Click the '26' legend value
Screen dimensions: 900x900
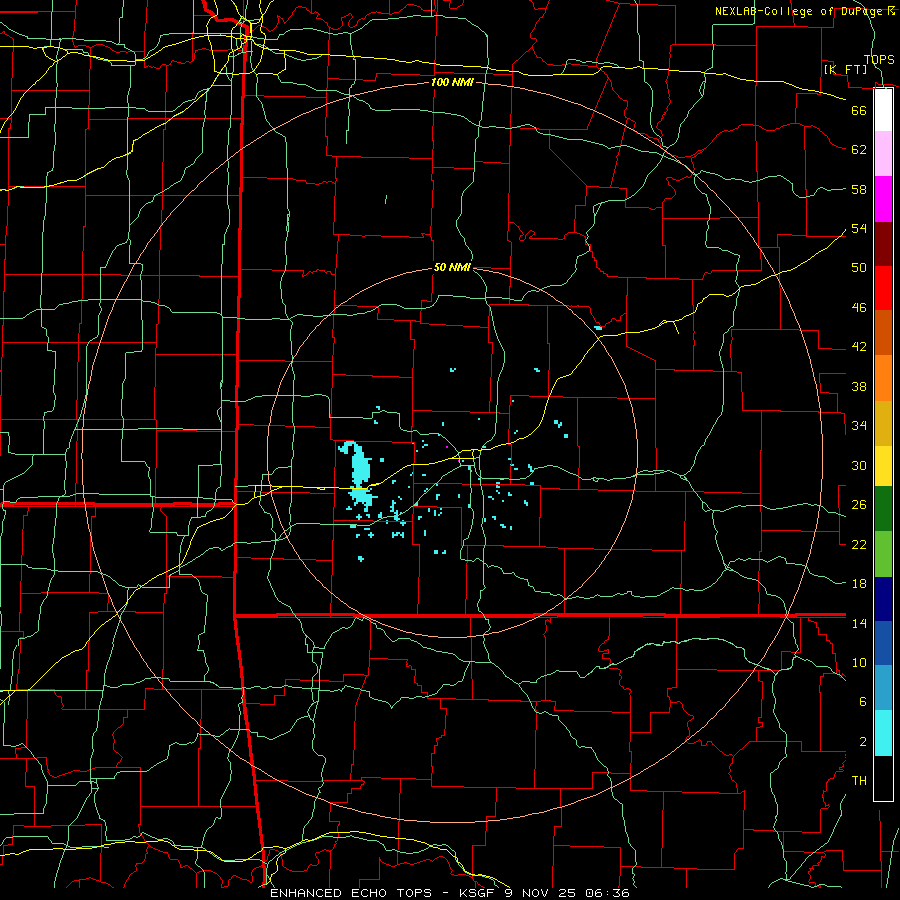(859, 505)
